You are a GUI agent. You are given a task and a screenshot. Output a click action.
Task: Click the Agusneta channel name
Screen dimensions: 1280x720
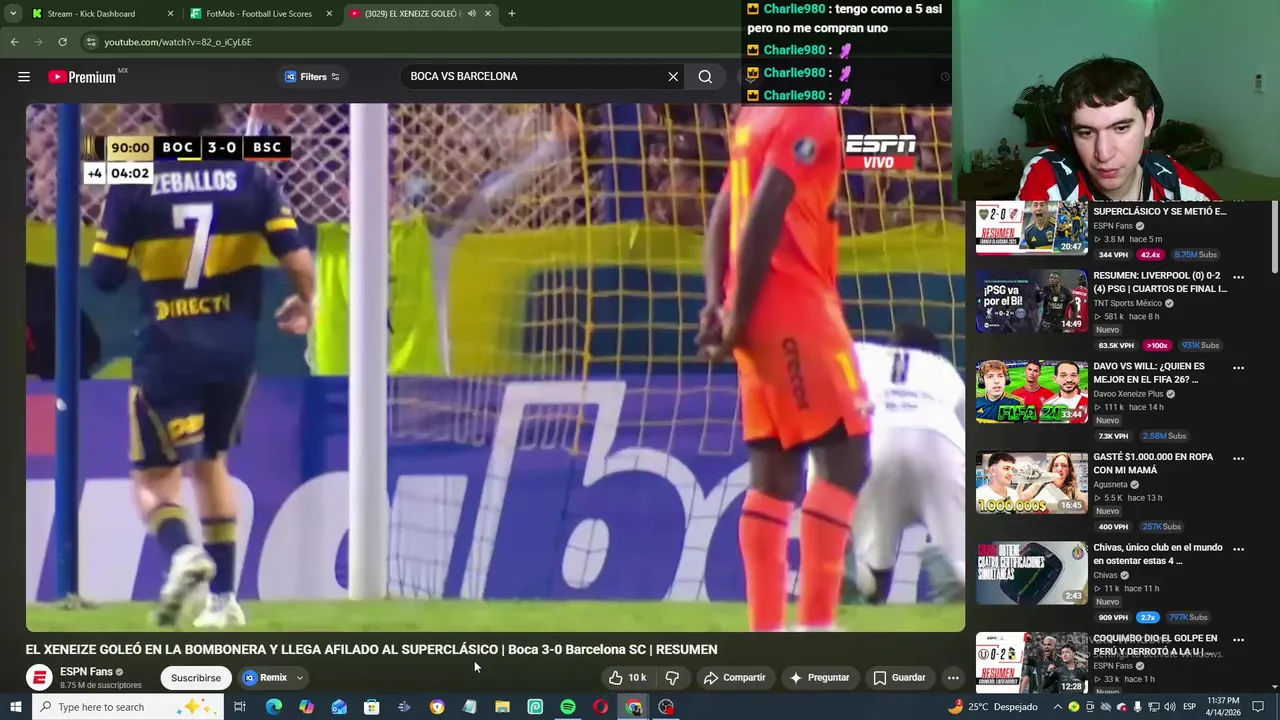coord(1110,485)
